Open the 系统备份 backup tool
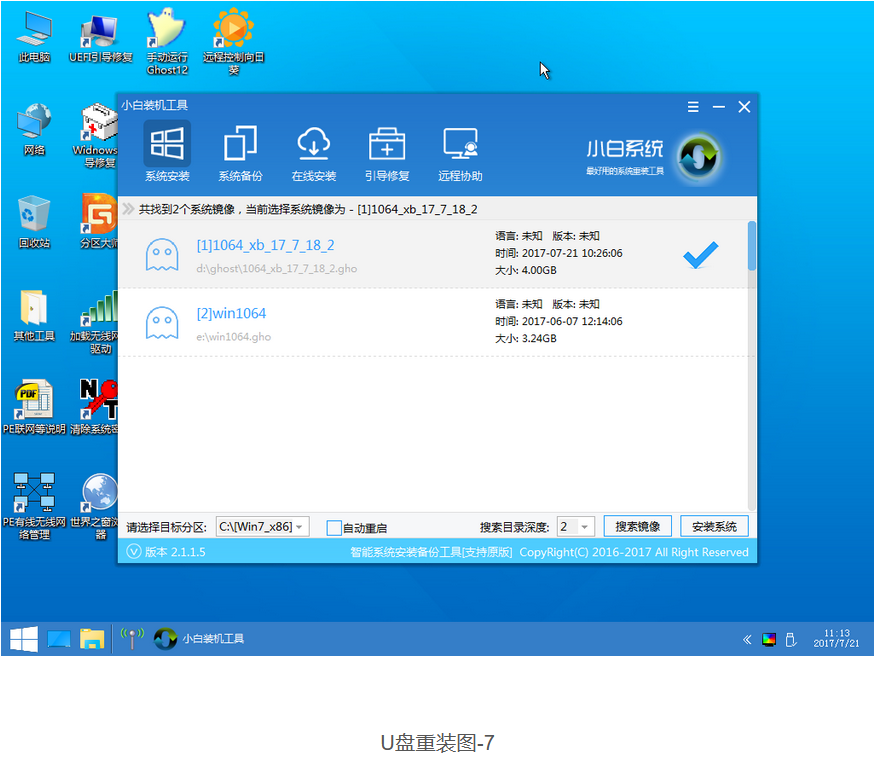This screenshot has width=878, height=771. coord(240,144)
